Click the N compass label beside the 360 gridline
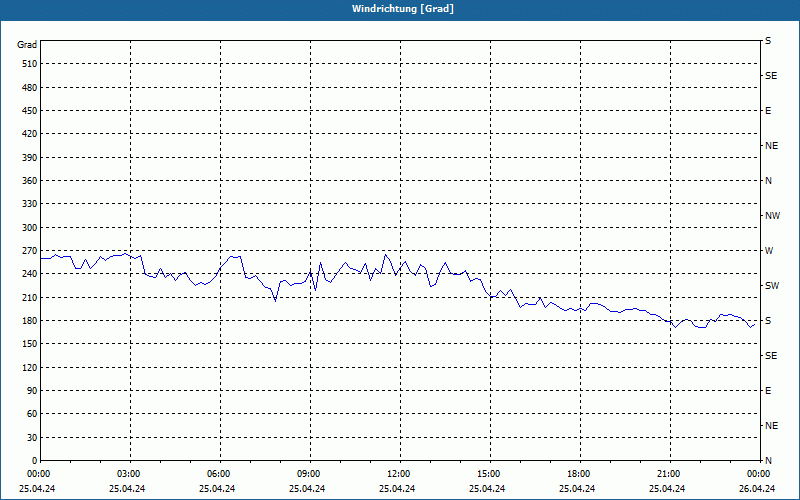The width and height of the screenshot is (800, 500). (768, 181)
